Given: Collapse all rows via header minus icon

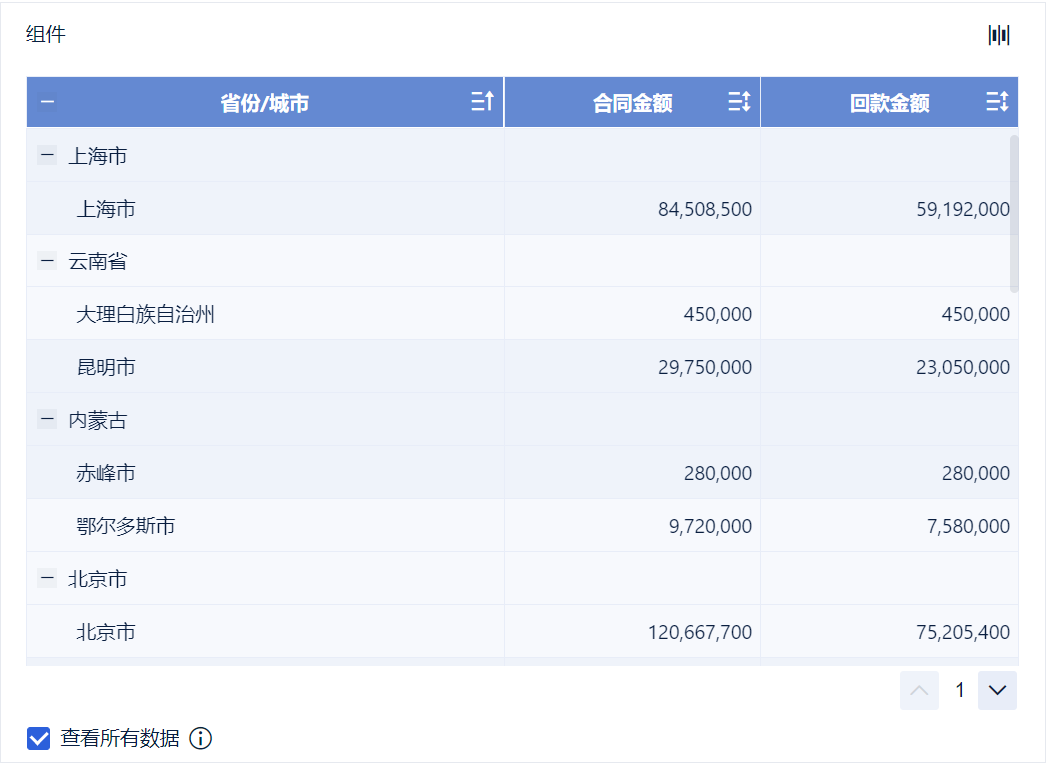Looking at the screenshot, I should tap(47, 101).
